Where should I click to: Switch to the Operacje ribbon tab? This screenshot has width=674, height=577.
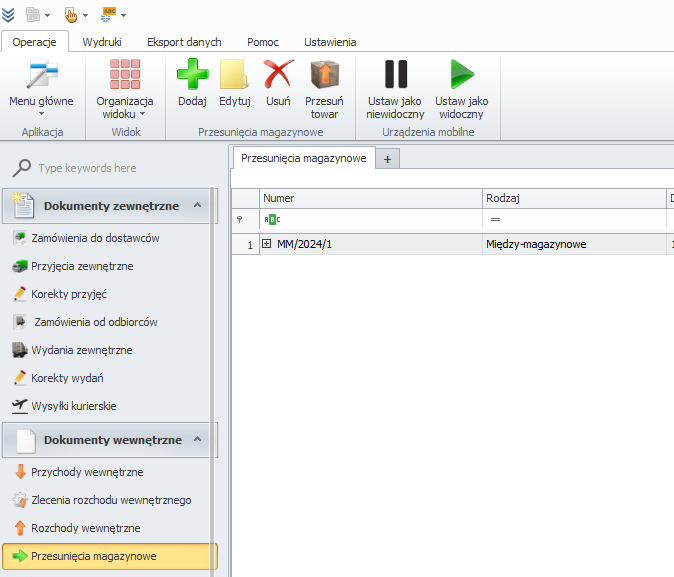point(34,42)
